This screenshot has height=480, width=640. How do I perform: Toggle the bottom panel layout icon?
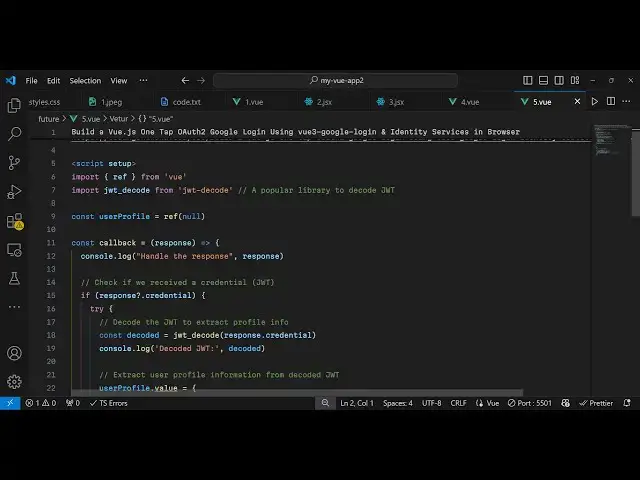point(543,80)
